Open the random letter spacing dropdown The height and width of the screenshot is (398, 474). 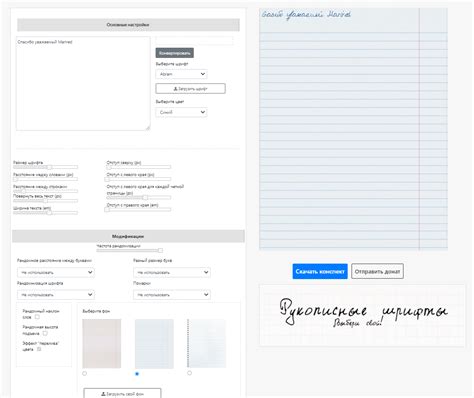click(56, 272)
